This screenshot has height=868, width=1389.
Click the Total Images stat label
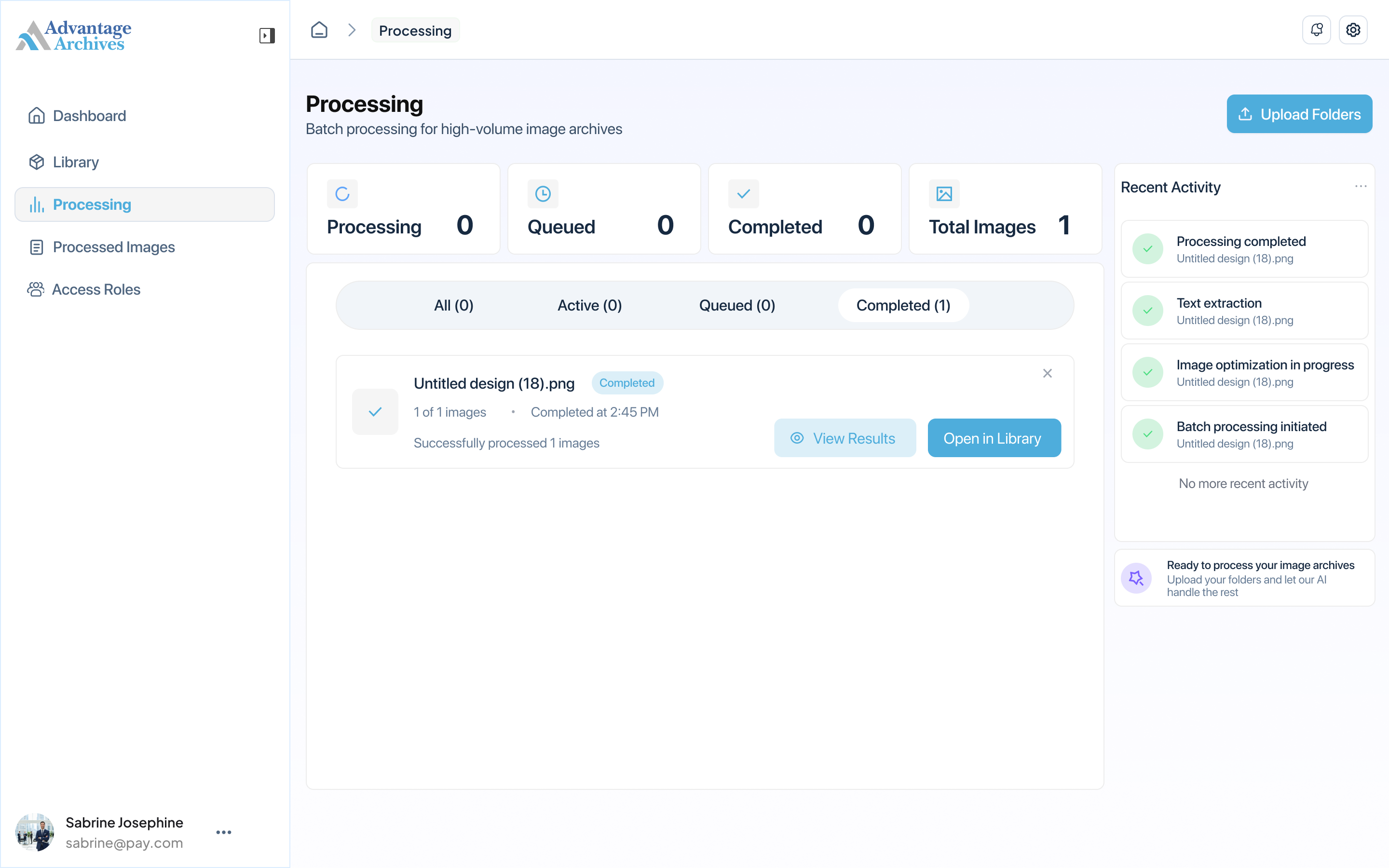[x=982, y=227]
